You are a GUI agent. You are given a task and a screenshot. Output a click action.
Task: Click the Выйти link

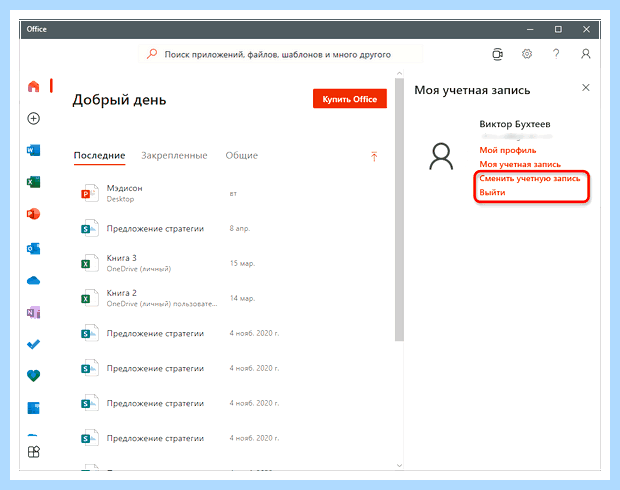(x=492, y=193)
